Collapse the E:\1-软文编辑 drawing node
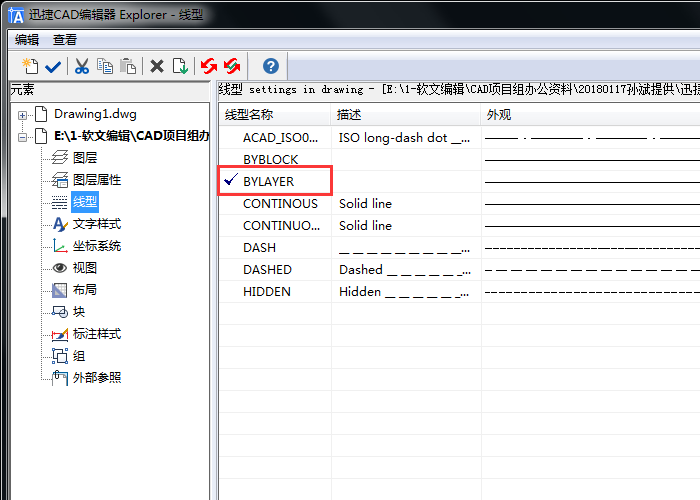 (x=23, y=136)
